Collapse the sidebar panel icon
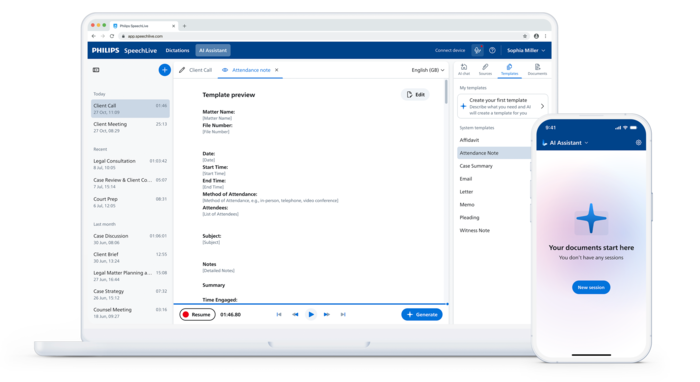700x382 pixels. [x=96, y=70]
